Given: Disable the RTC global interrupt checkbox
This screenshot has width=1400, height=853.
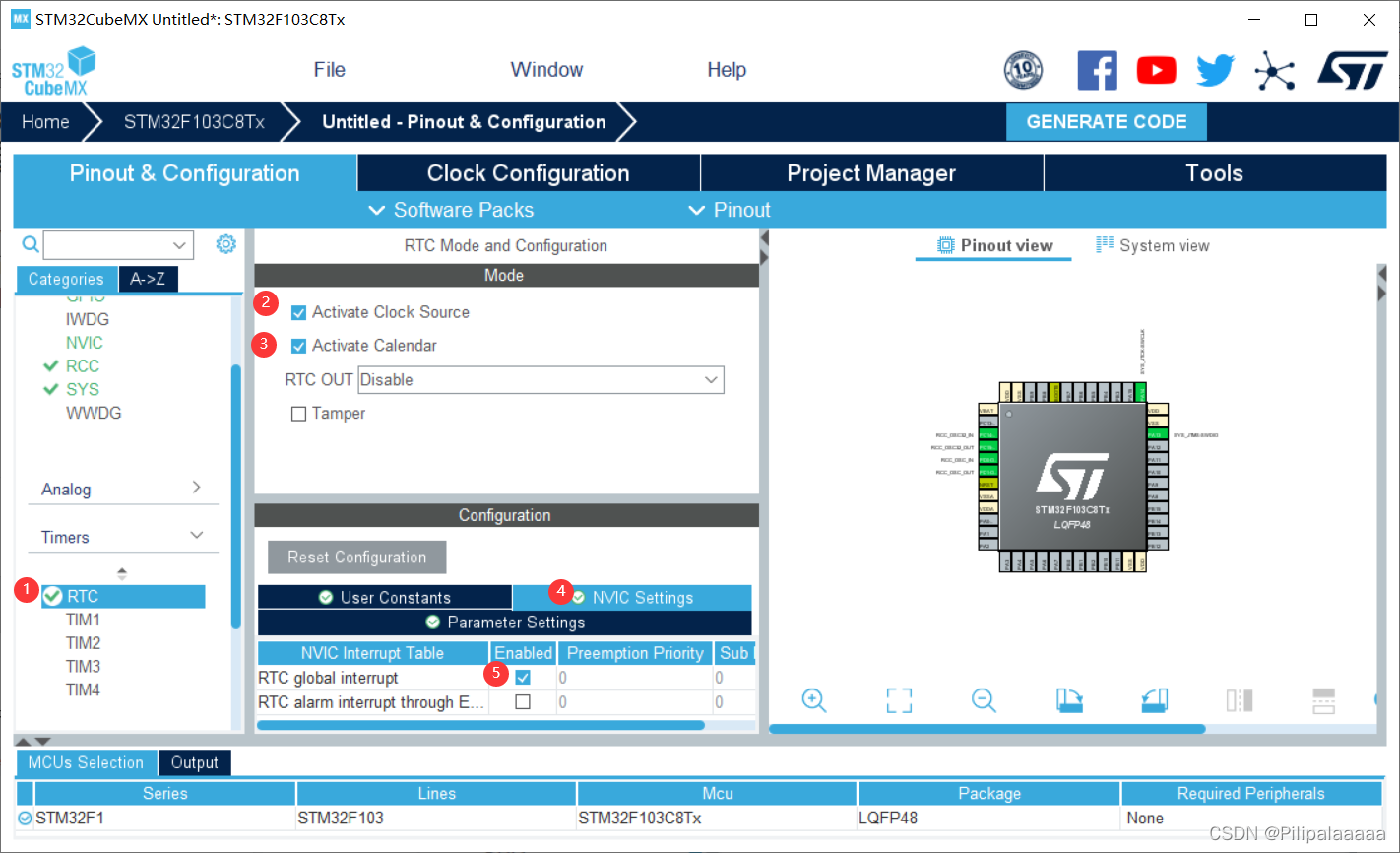Looking at the screenshot, I should (523, 678).
